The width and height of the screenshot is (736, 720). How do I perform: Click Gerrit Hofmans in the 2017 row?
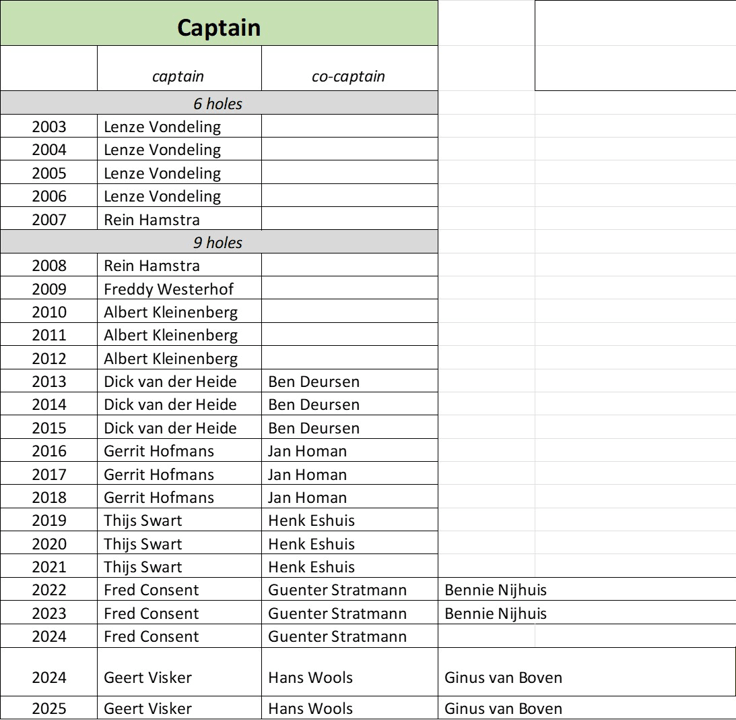(x=159, y=474)
